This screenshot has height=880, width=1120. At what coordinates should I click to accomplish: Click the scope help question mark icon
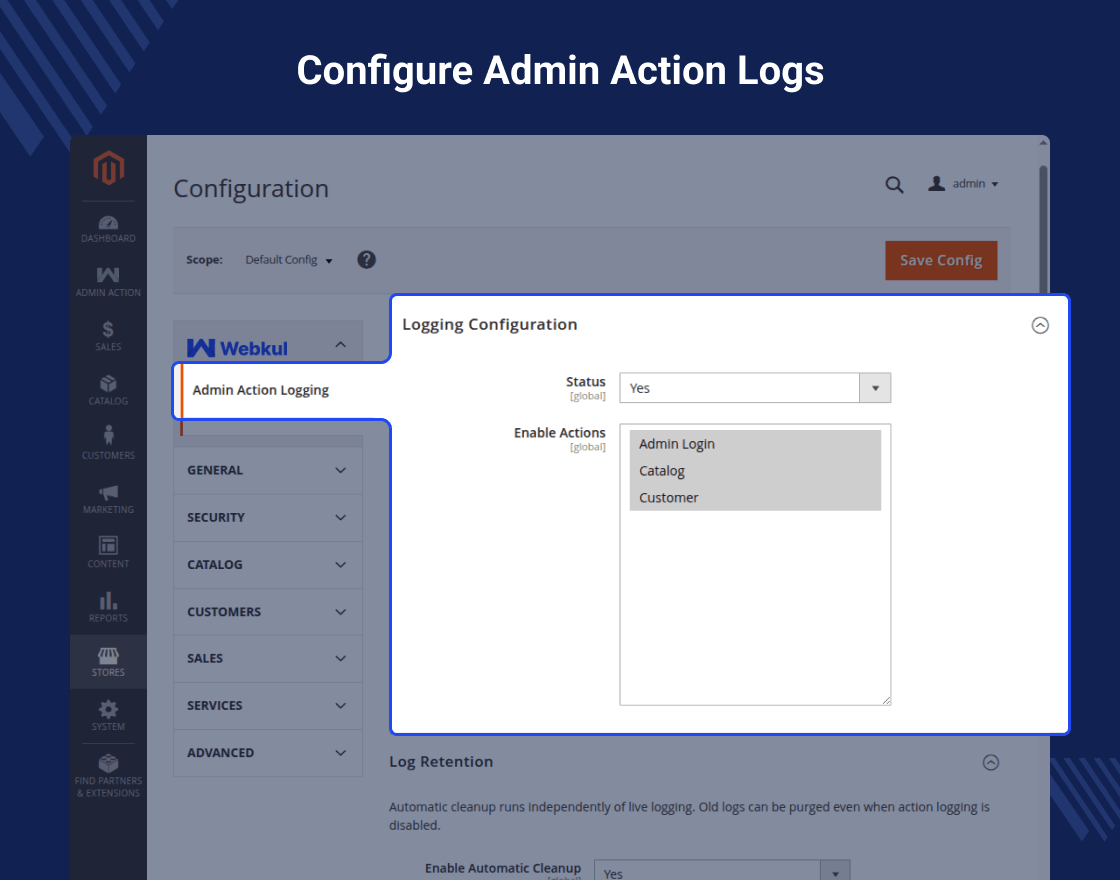[x=366, y=260]
